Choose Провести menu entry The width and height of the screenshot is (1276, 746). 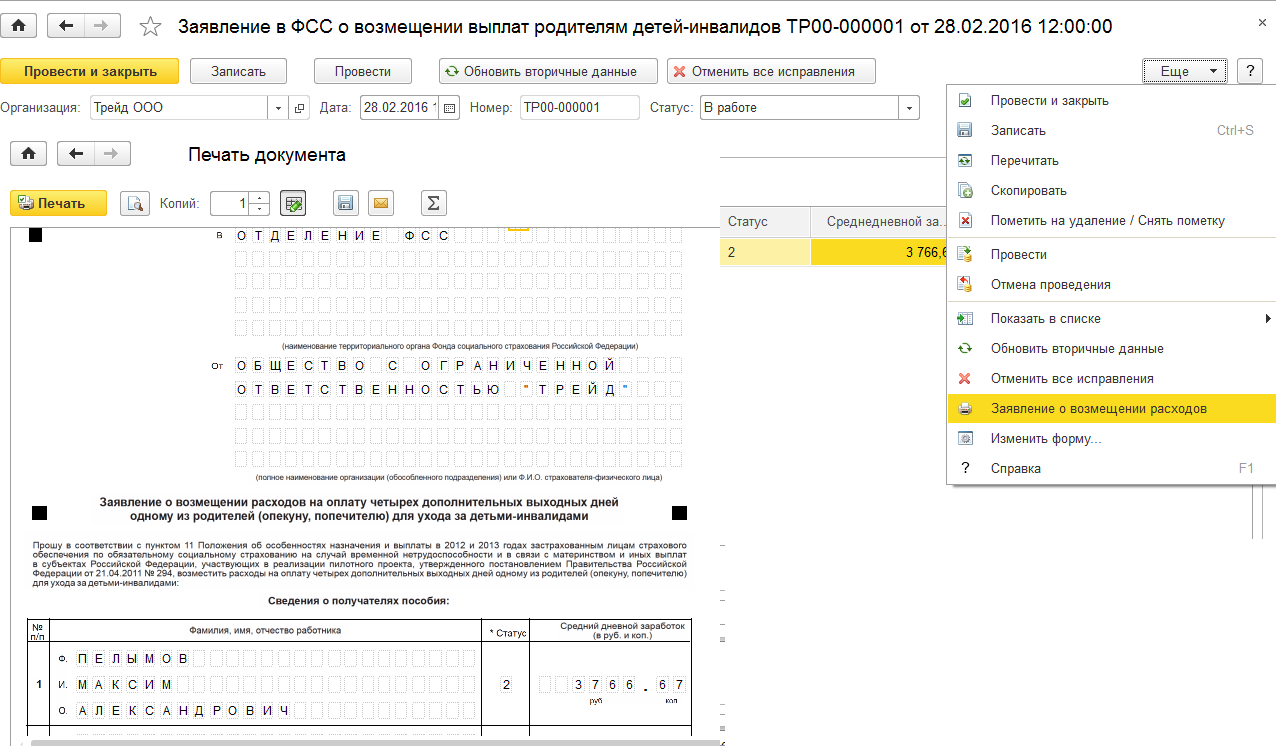tap(1111, 255)
